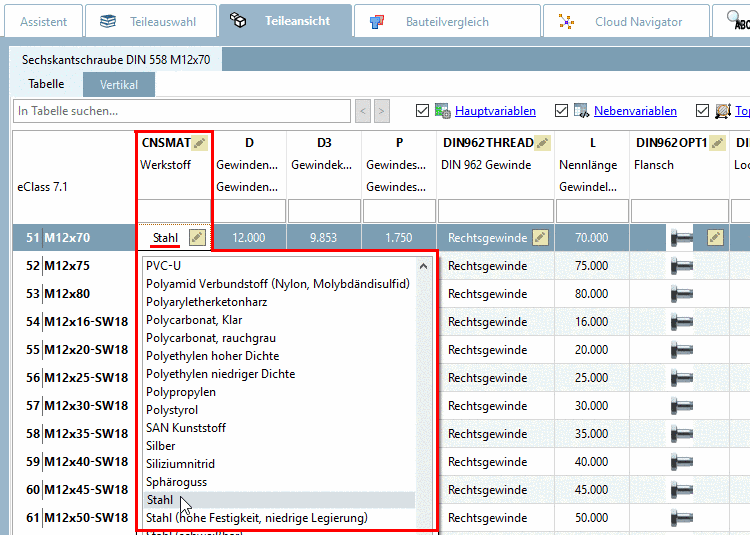Click the flange bolt image in row M12x20-SW18
The width and height of the screenshot is (750, 535).
682,350
